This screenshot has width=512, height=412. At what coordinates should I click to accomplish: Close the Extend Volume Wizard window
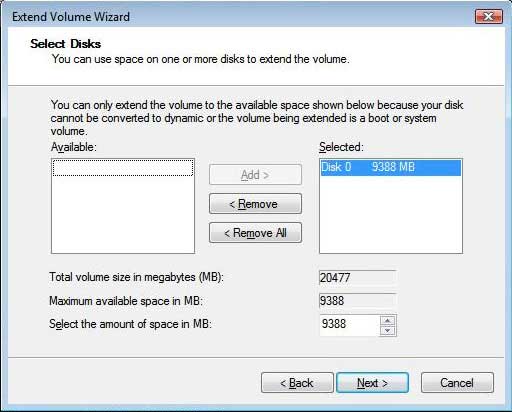point(489,17)
